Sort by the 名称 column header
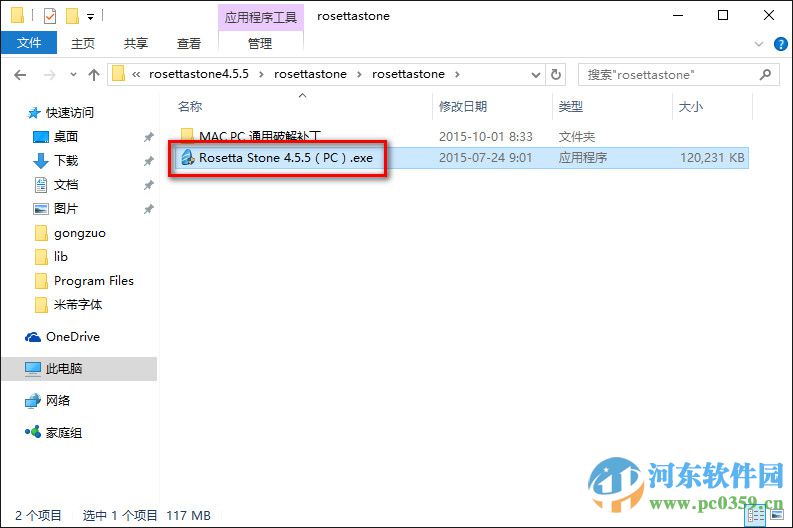 (190, 106)
